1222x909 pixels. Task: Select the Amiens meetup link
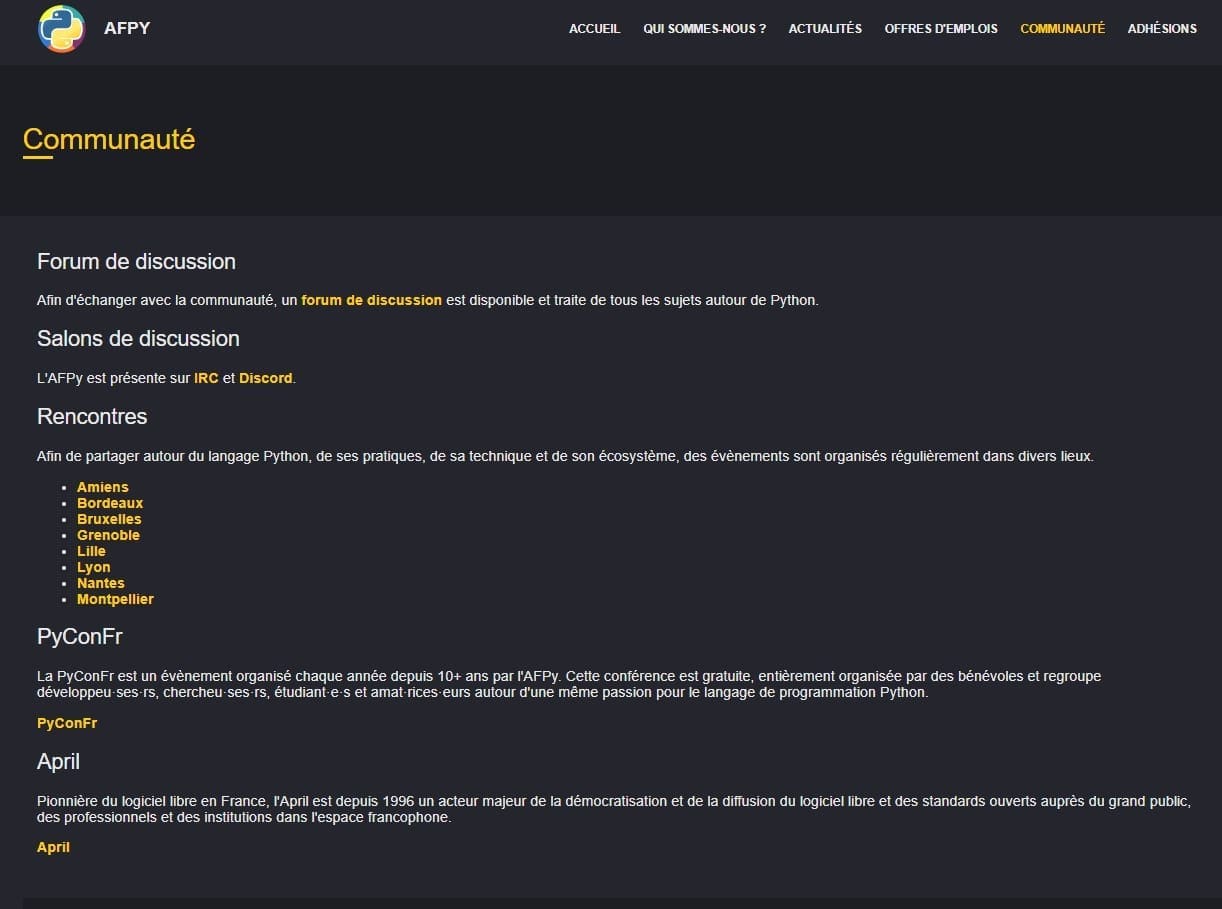point(103,487)
